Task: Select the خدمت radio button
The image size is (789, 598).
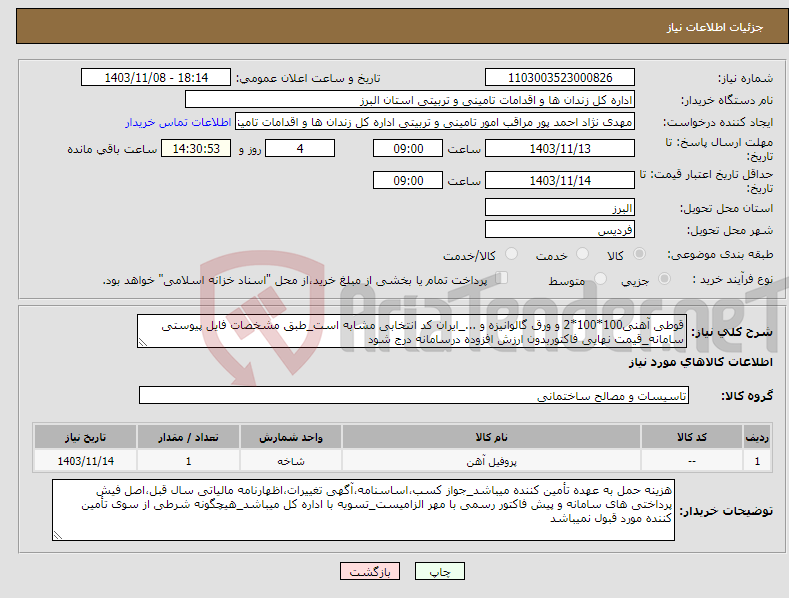Action: (x=582, y=254)
